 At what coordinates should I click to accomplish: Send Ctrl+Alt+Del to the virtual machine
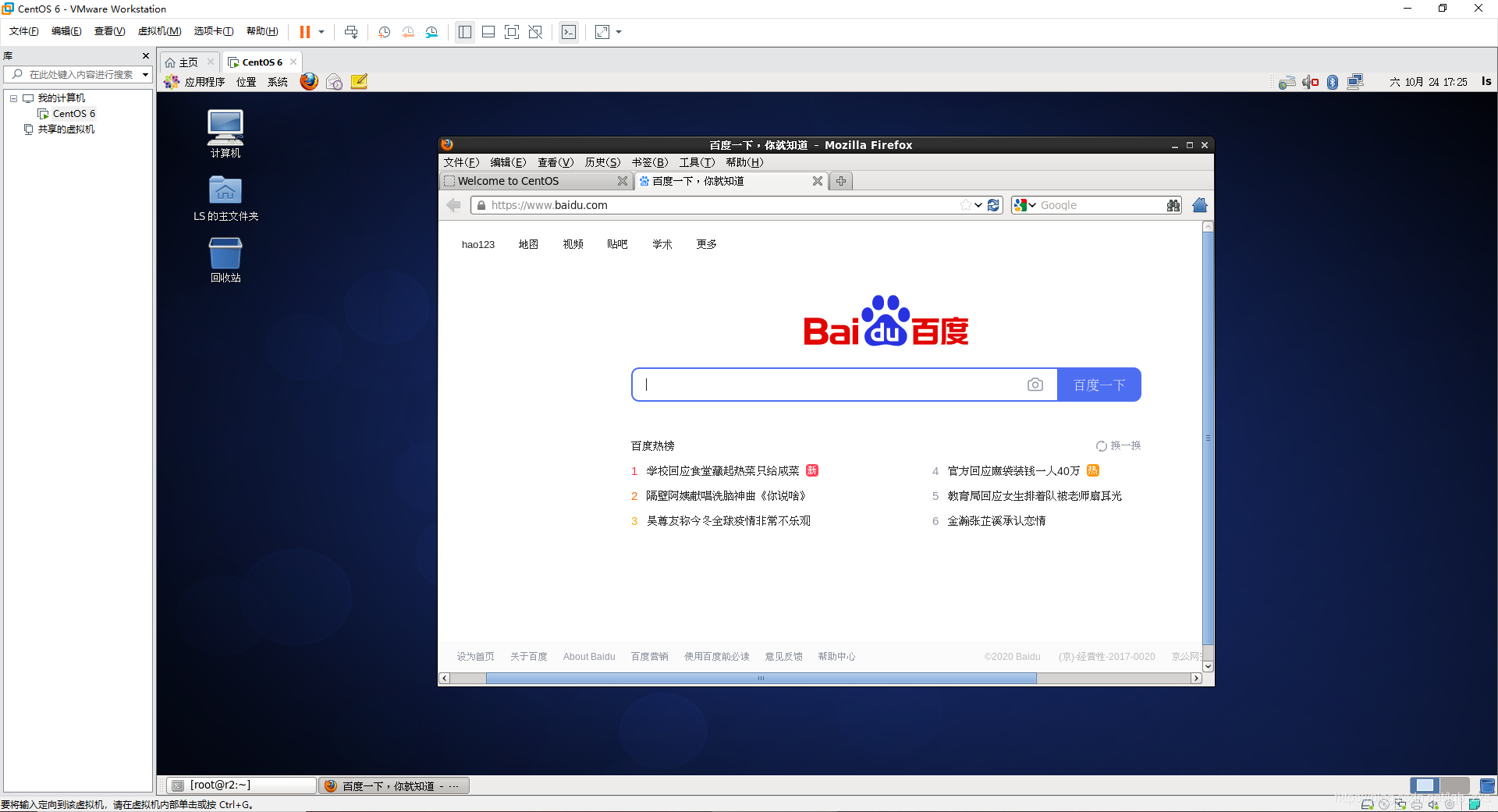(351, 32)
